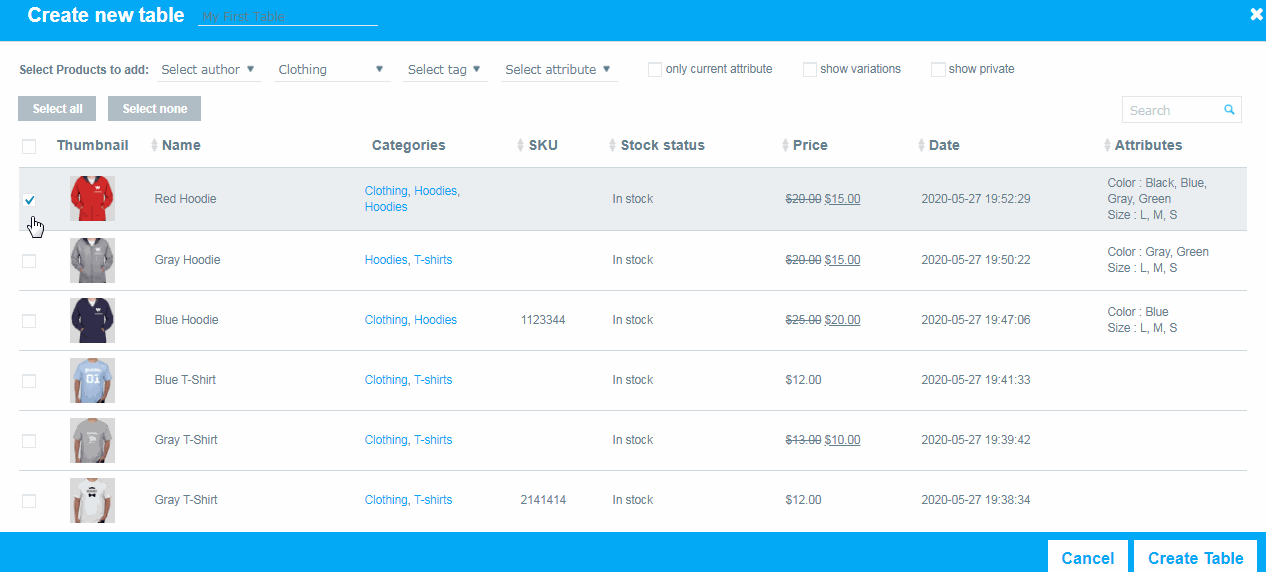Click the Stock status column header
The width and height of the screenshot is (1266, 572).
tap(662, 145)
